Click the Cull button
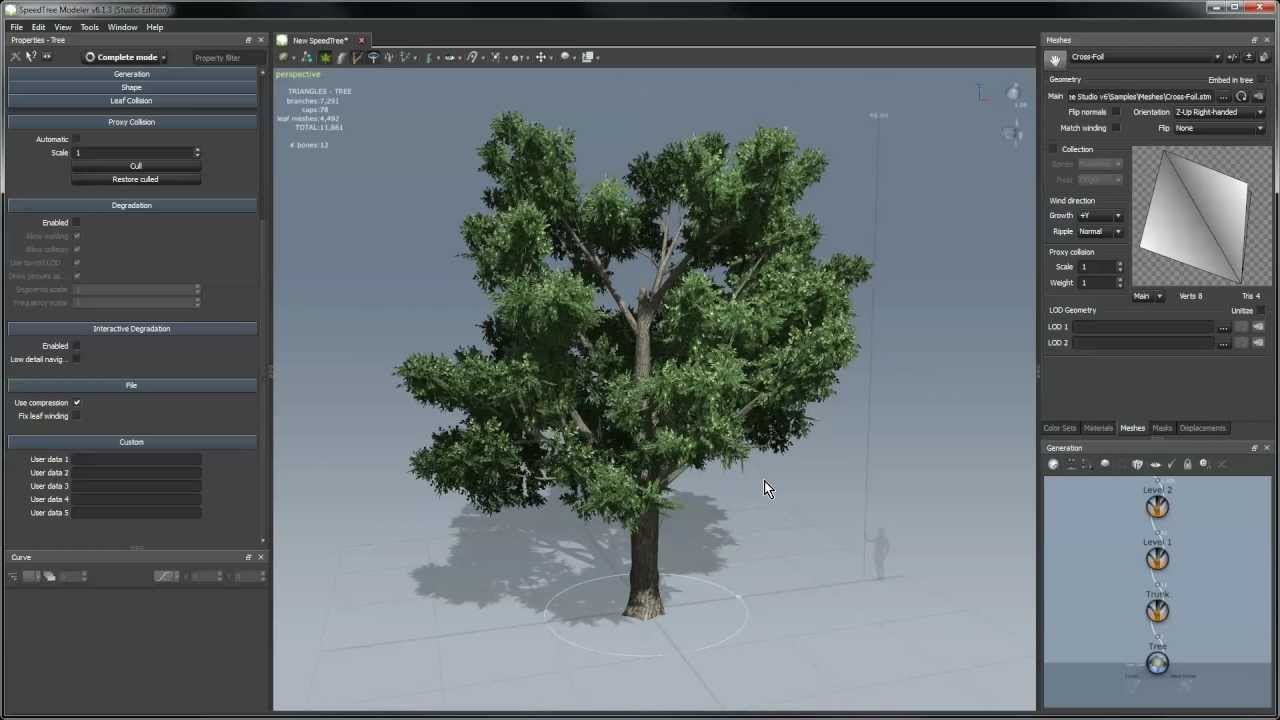 click(136, 166)
